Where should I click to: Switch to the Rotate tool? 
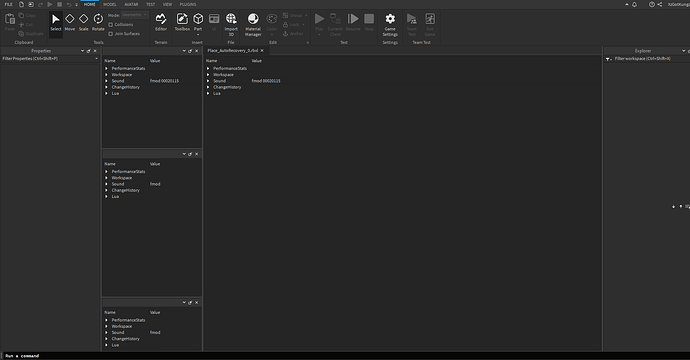point(98,22)
